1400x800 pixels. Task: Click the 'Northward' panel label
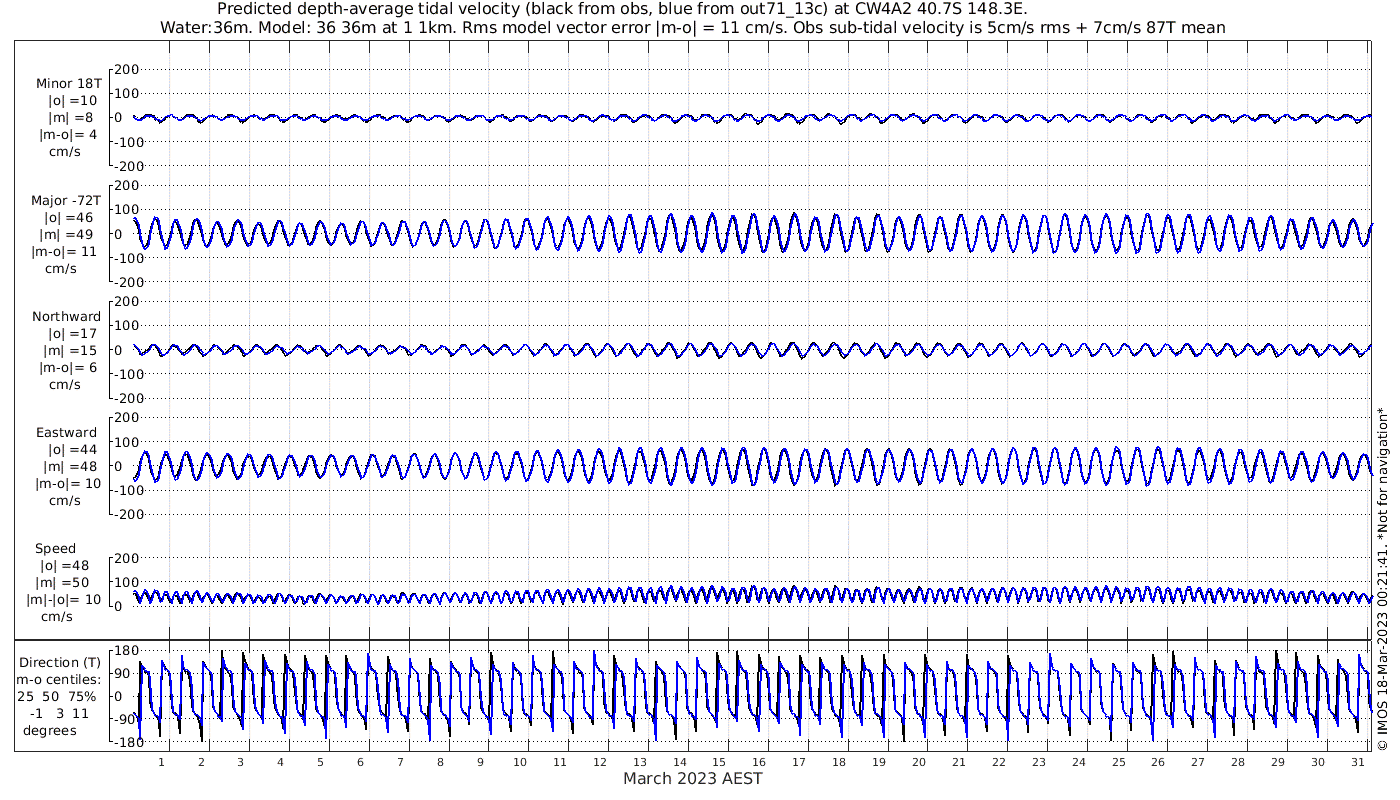pos(66,316)
